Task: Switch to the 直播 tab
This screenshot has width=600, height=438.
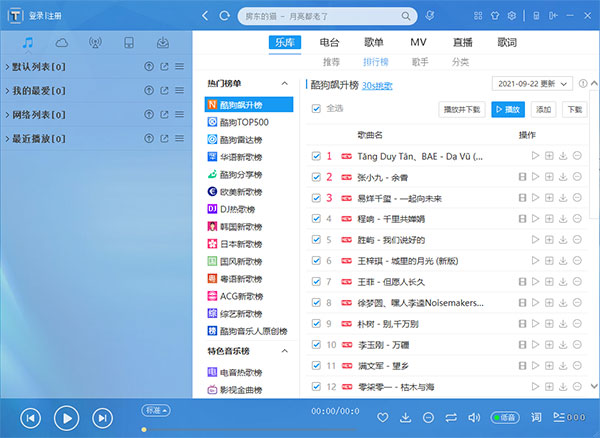Action: click(x=463, y=42)
